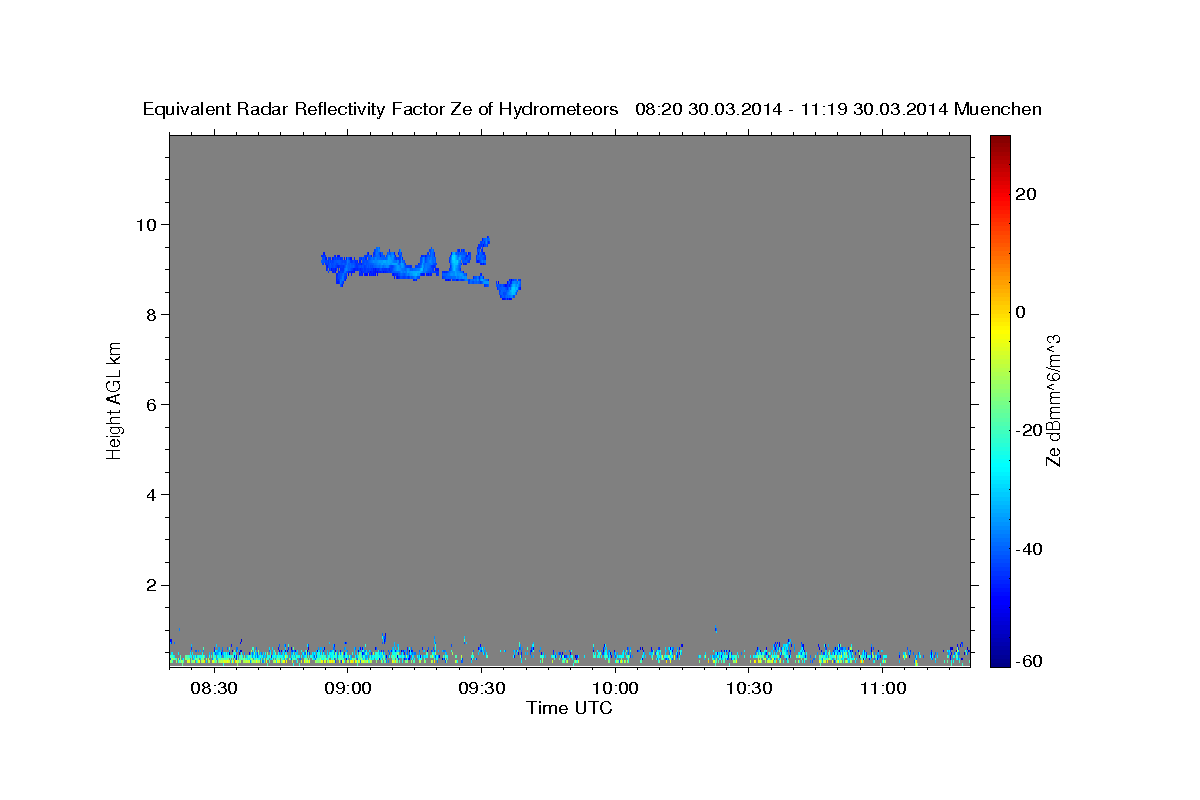Click the colorbar value -40
The height and width of the screenshot is (800, 1200).
tap(1030, 549)
